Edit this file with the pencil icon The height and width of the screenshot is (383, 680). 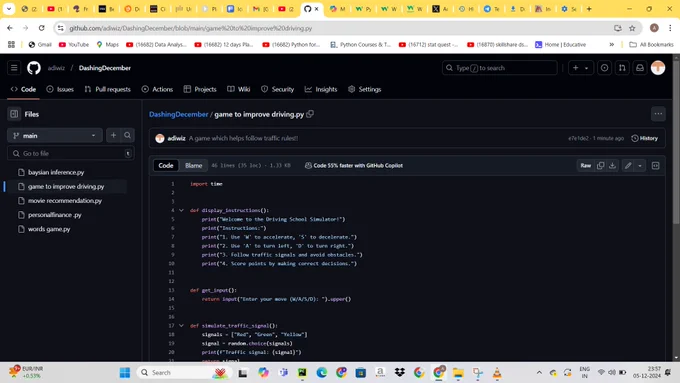point(628,165)
